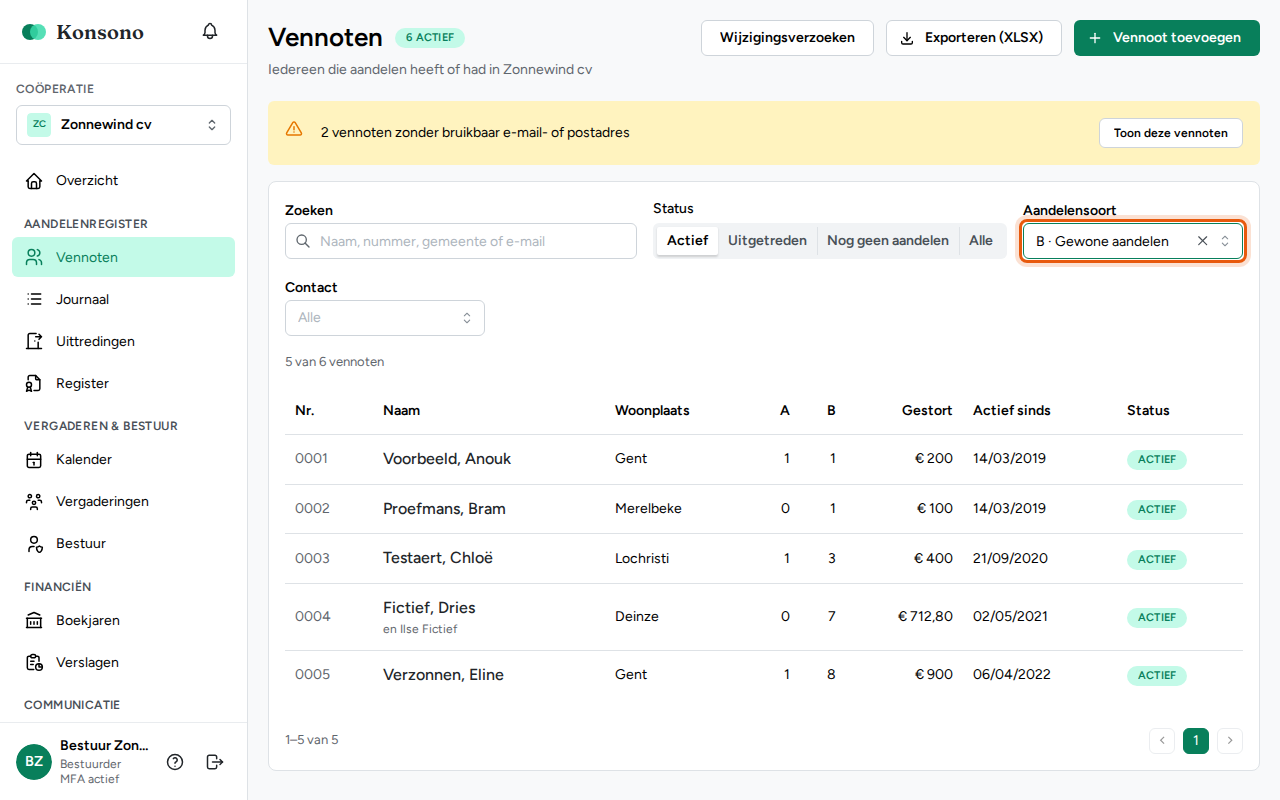Open the notifications bell
Image resolution: width=1280 pixels, height=800 pixels.
pos(210,31)
